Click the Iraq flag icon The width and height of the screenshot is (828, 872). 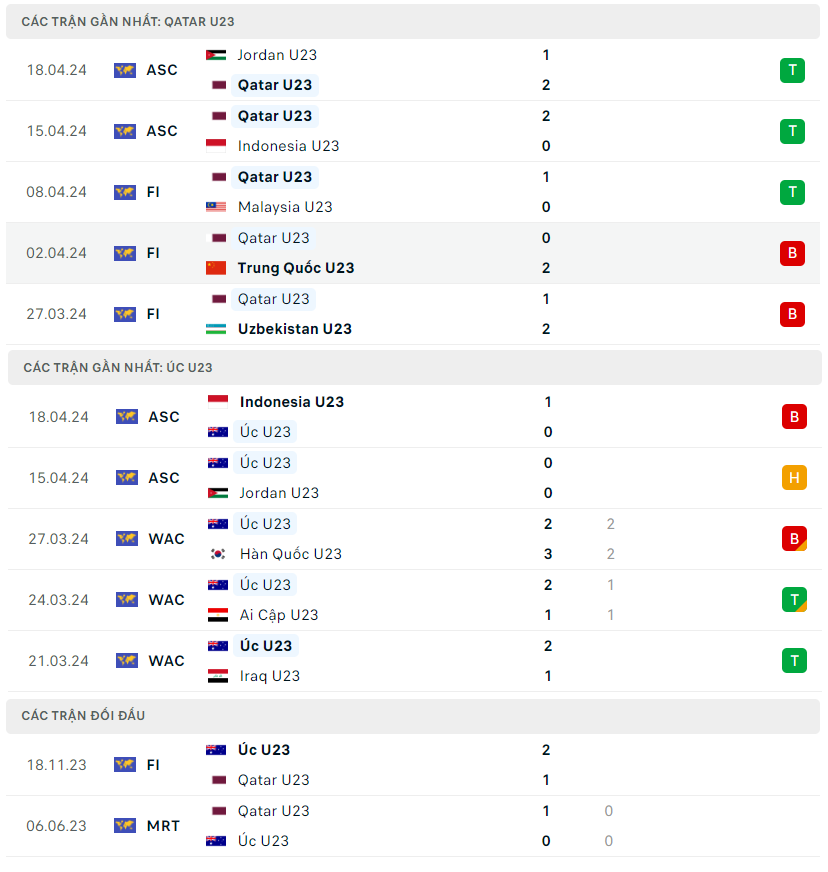[x=218, y=676]
